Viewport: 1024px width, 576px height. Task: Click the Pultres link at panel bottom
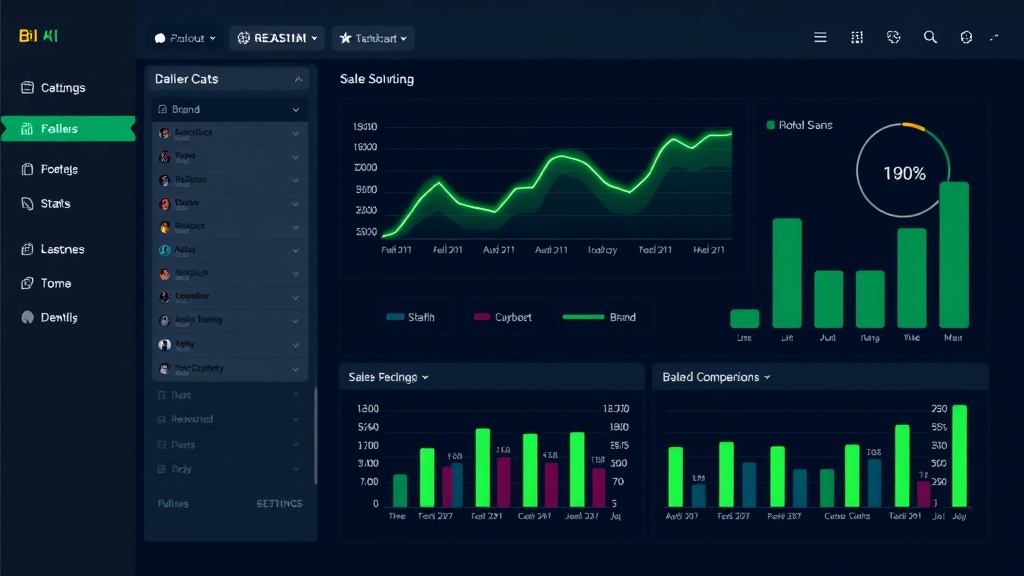(173, 504)
